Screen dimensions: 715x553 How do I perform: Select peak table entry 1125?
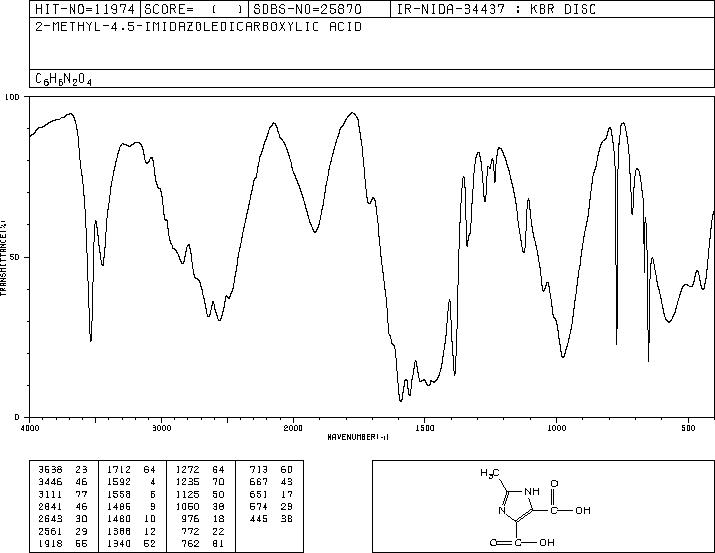point(187,494)
